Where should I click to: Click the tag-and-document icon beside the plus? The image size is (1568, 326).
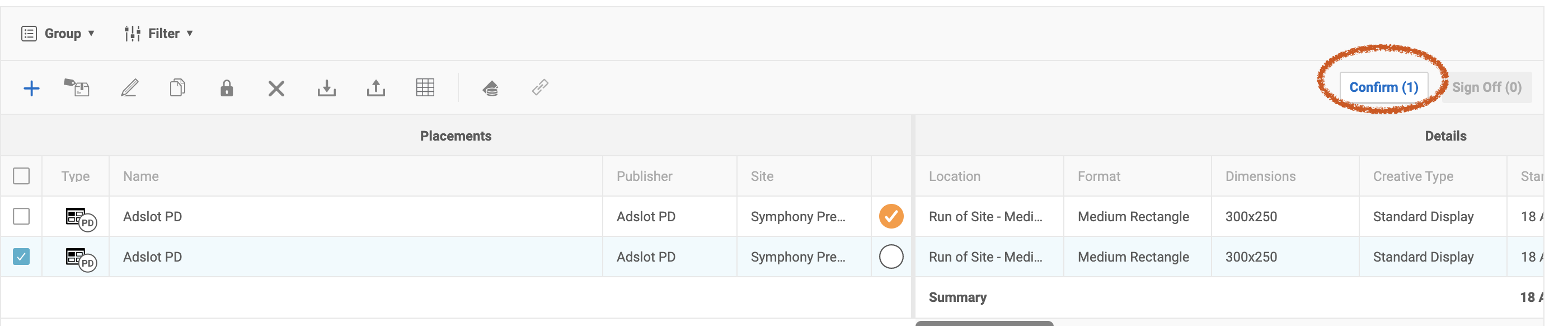[x=77, y=88]
